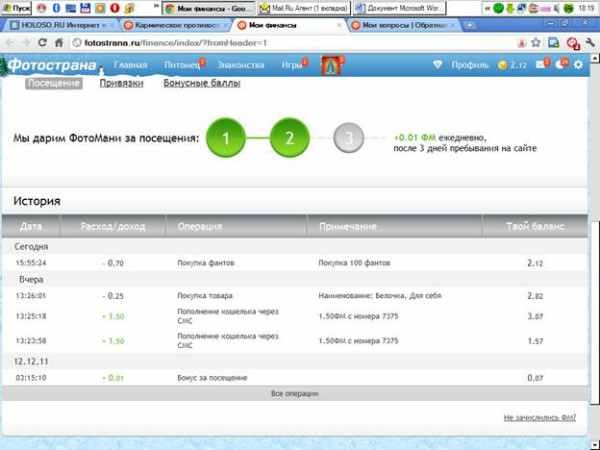Switch to the Привязки tab
The height and width of the screenshot is (450, 600).
120,83
